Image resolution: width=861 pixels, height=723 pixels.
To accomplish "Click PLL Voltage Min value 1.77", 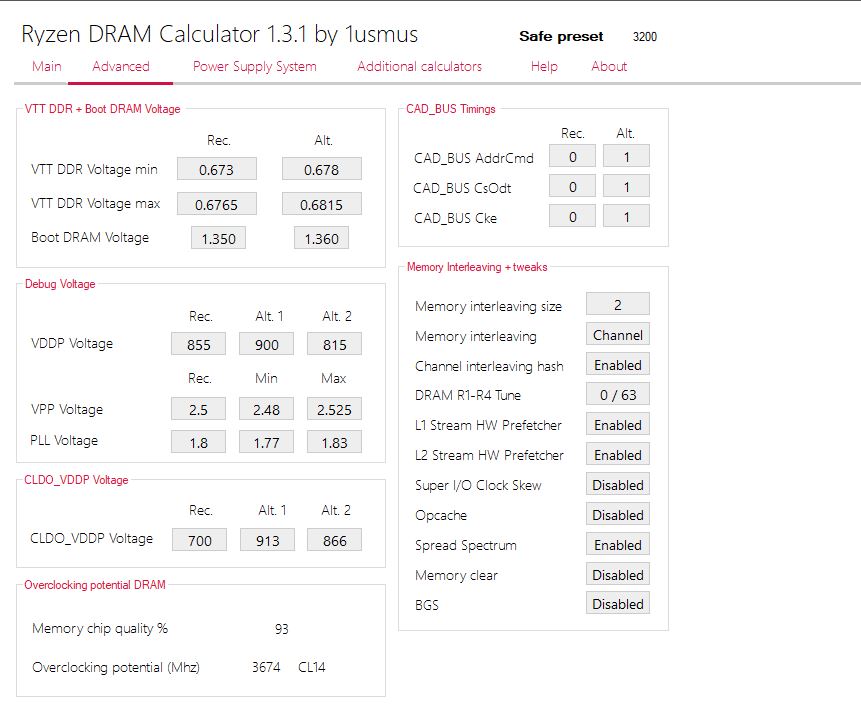I will pyautogui.click(x=266, y=441).
